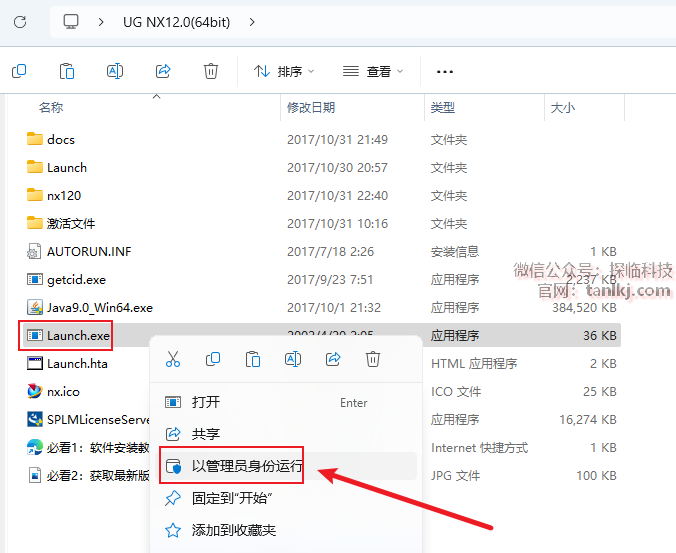Click the nx.ico file icon
This screenshot has width=676, height=553.
(x=34, y=391)
